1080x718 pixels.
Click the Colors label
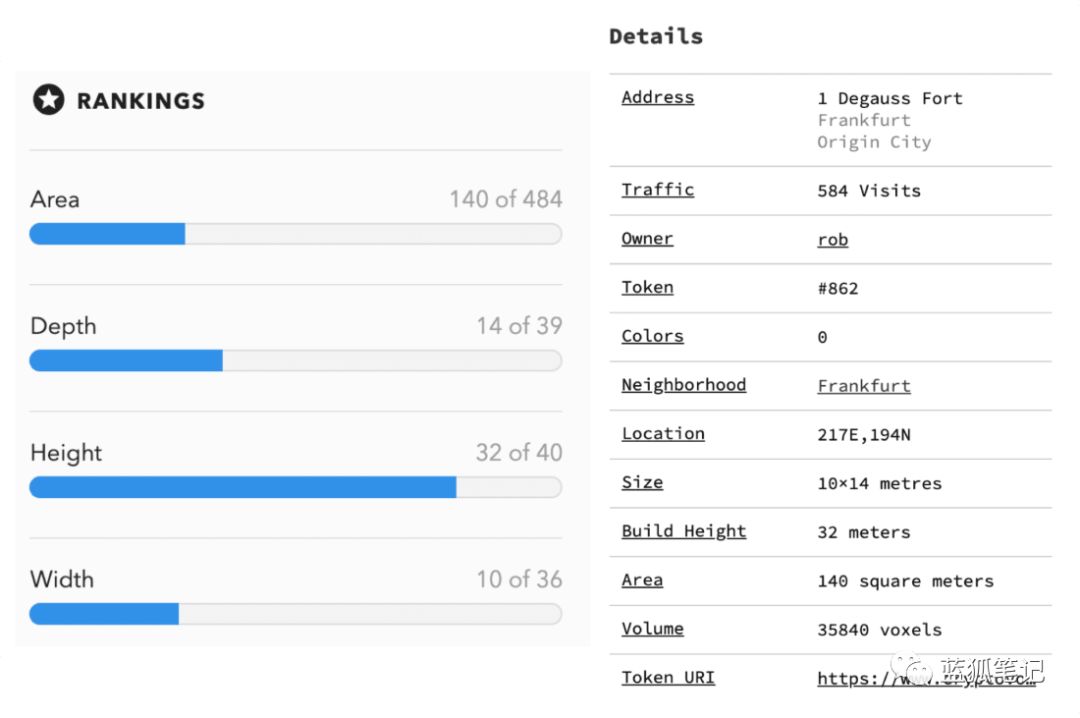coord(652,336)
